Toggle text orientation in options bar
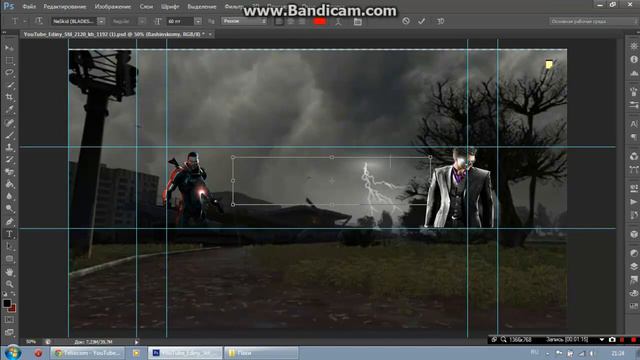The image size is (640, 360). point(38,21)
